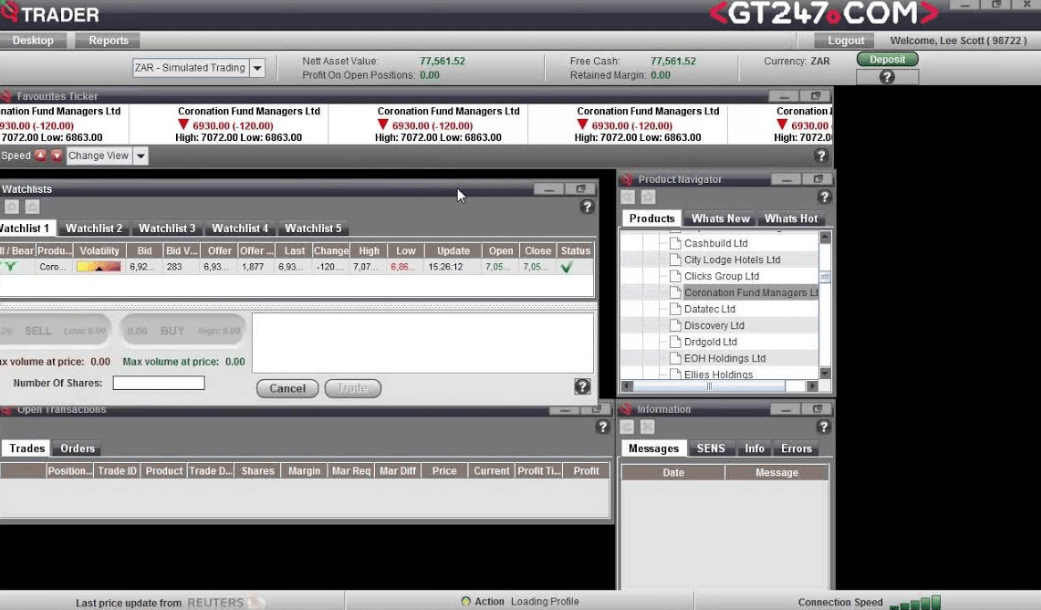This screenshot has width=1041, height=610.
Task: Expand the Change View dropdown arrow
Action: (x=140, y=156)
